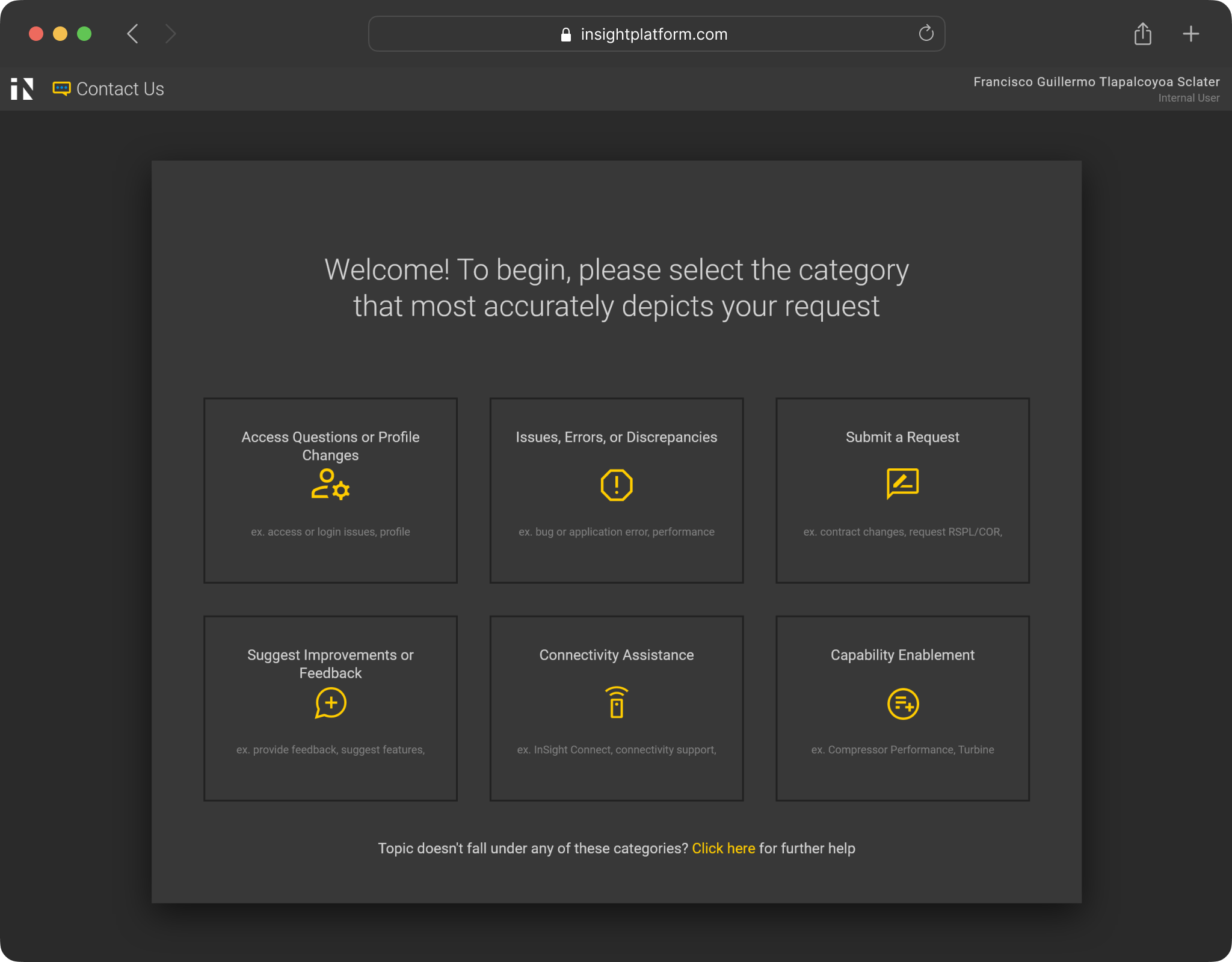Open Francisco Guillermo Tlapalcoyoa Sclater user profile
The width and height of the screenshot is (1232, 962).
1096,82
